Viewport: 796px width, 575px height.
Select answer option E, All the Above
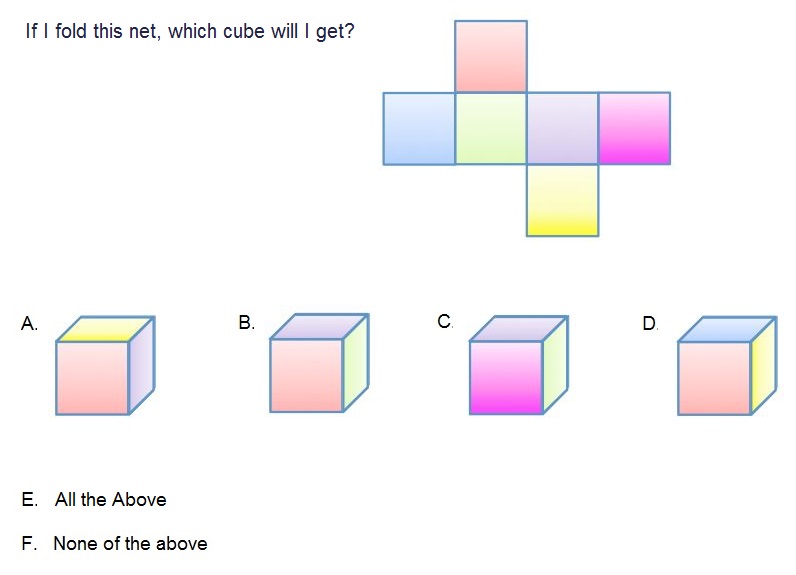(94, 499)
